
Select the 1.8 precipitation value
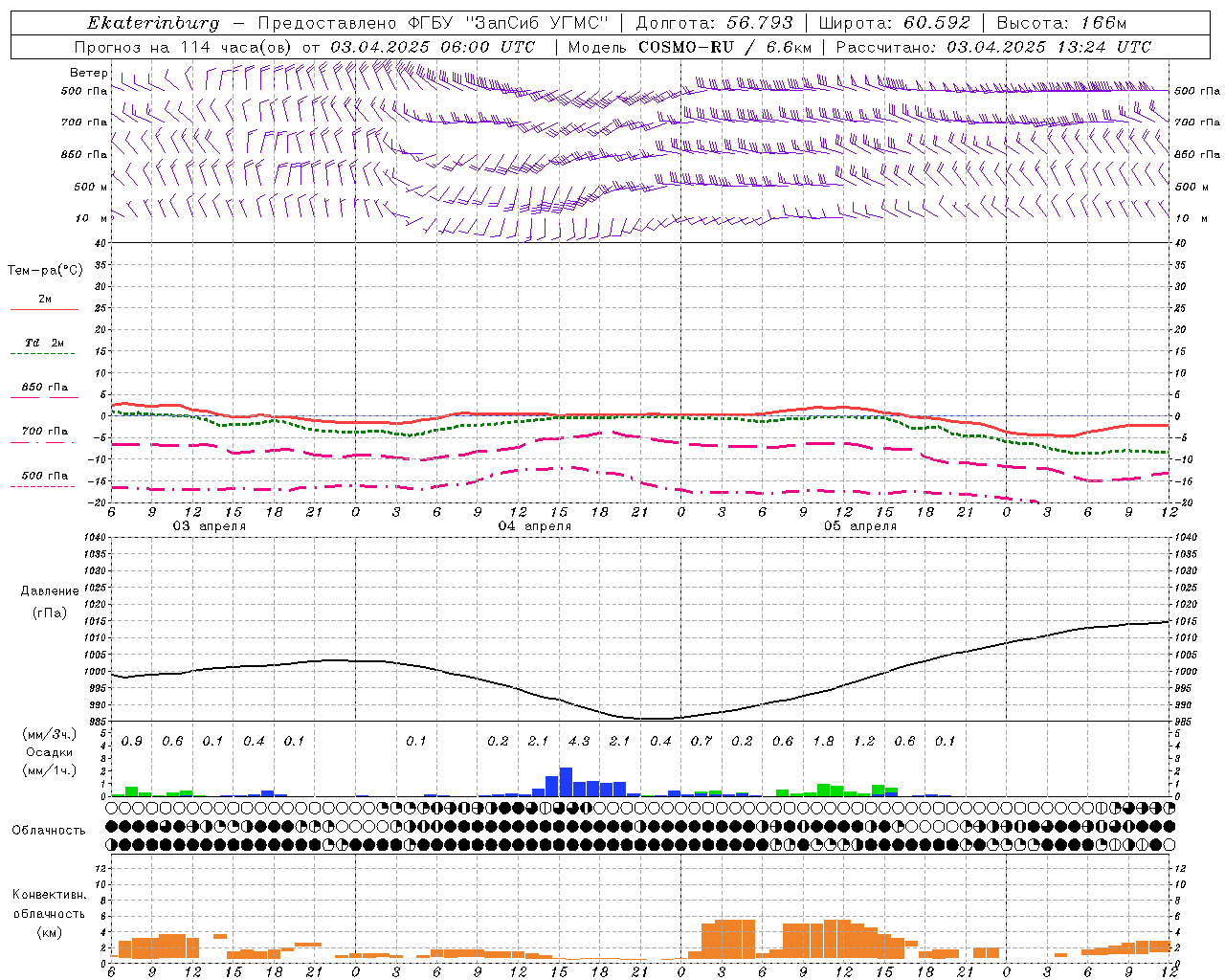coord(823,742)
